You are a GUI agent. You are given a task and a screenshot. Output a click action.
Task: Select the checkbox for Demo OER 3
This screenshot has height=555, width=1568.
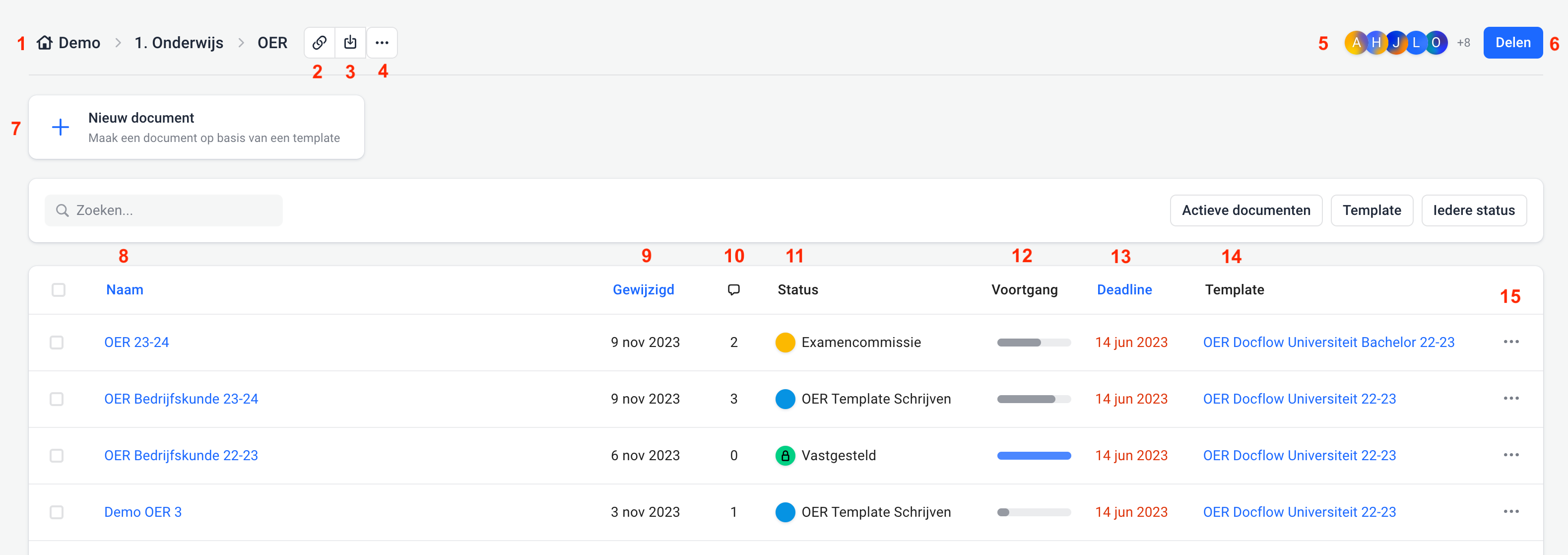click(57, 512)
